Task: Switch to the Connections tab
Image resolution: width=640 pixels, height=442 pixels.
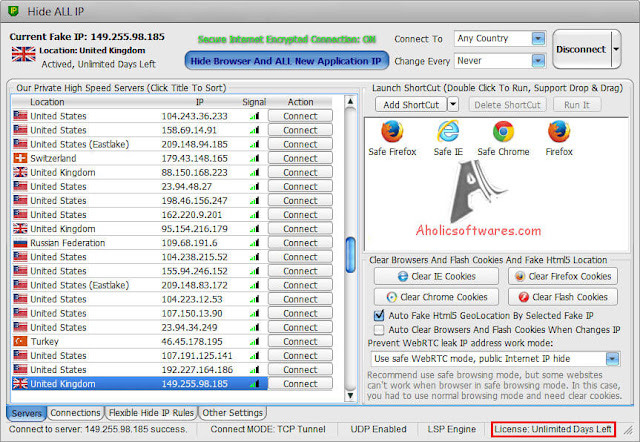Action: [75, 413]
